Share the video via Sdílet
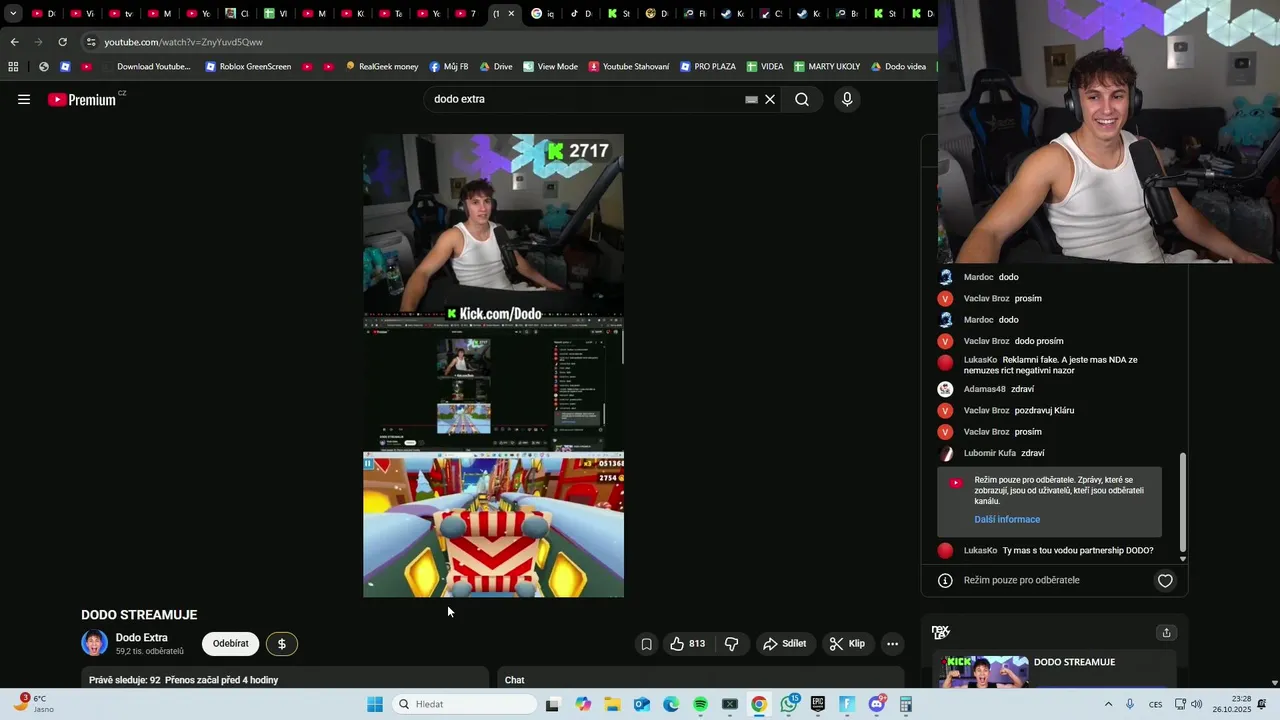This screenshot has height=720, width=1280. (785, 644)
